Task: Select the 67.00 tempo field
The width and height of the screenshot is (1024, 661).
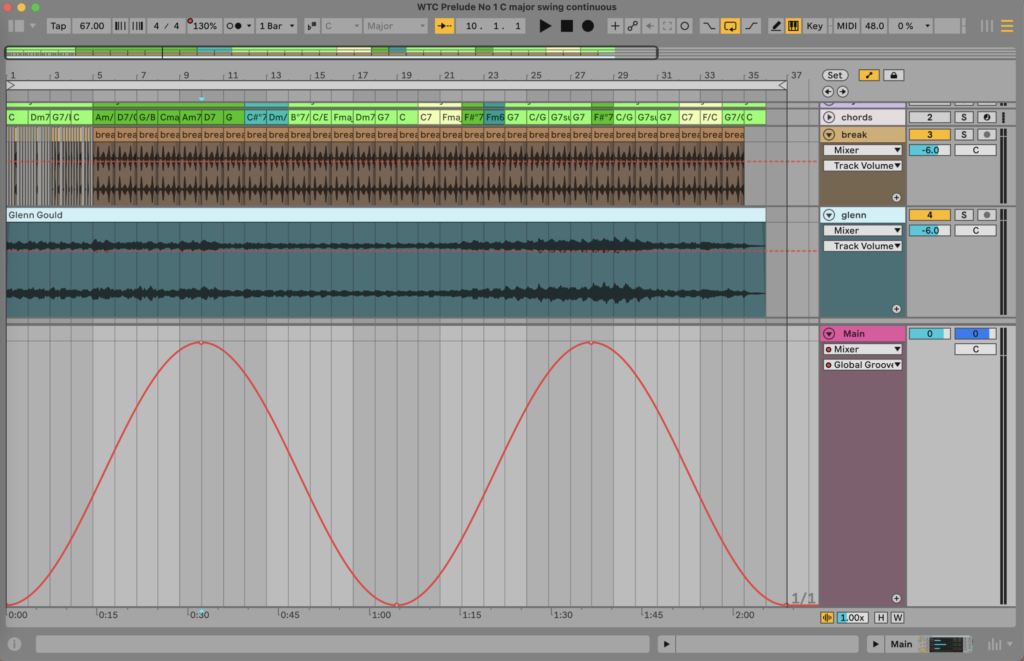Action: click(91, 26)
